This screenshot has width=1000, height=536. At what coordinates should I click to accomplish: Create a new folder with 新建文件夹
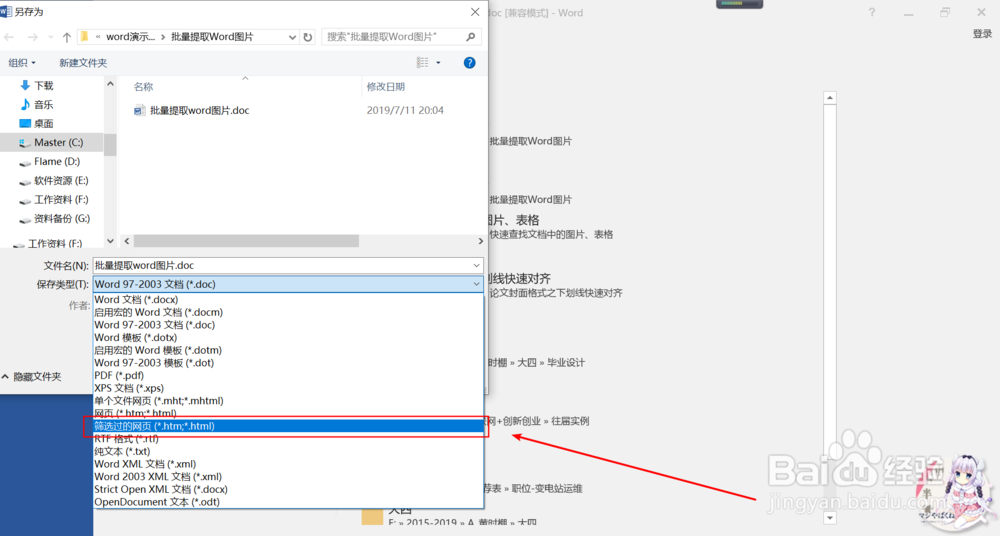(x=83, y=63)
